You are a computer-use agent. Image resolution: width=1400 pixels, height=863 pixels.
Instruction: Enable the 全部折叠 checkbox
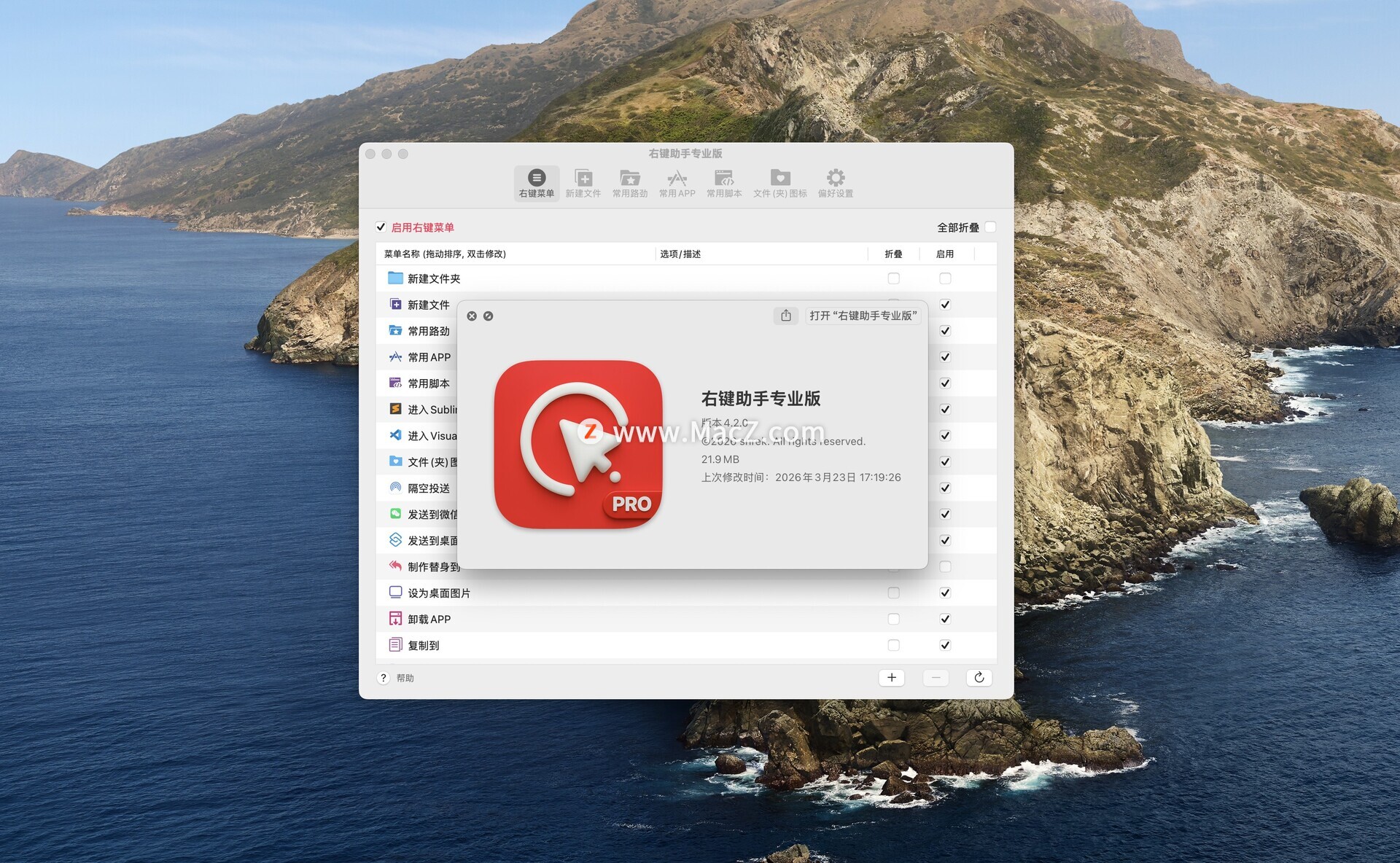(989, 227)
